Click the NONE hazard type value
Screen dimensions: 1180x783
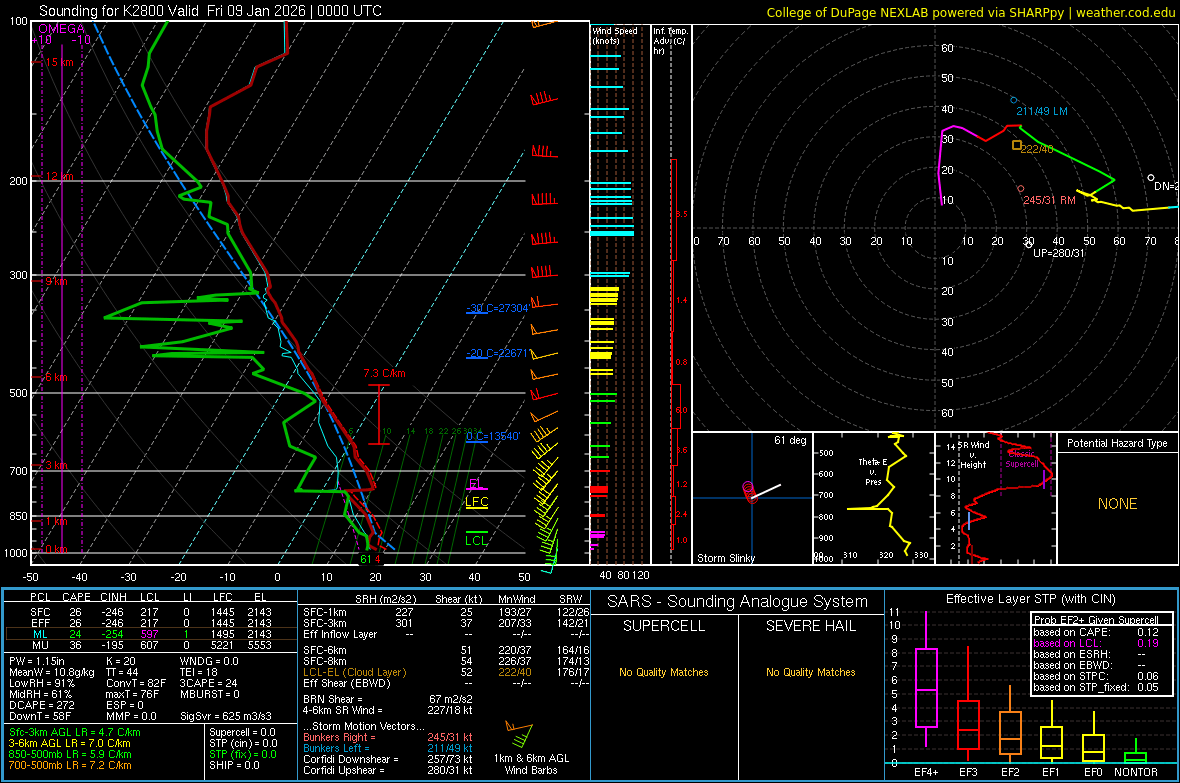(x=1117, y=504)
